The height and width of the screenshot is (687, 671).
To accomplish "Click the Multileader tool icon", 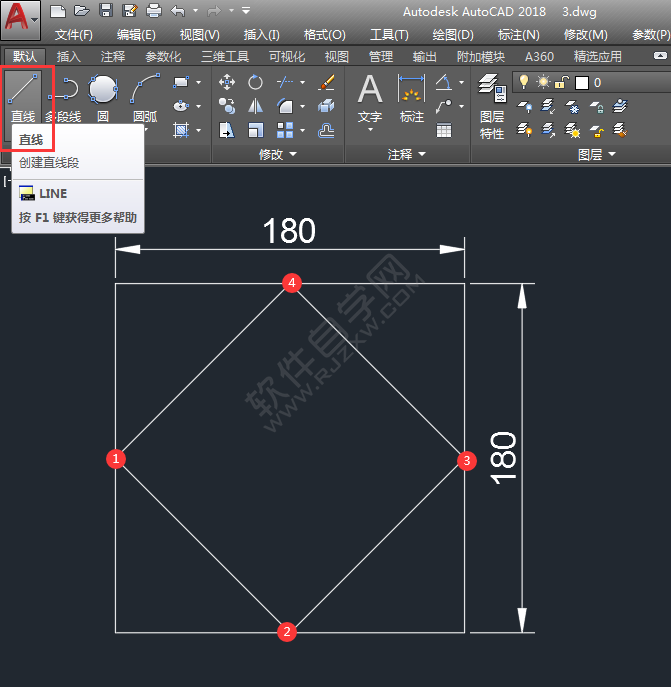I will 444,106.
